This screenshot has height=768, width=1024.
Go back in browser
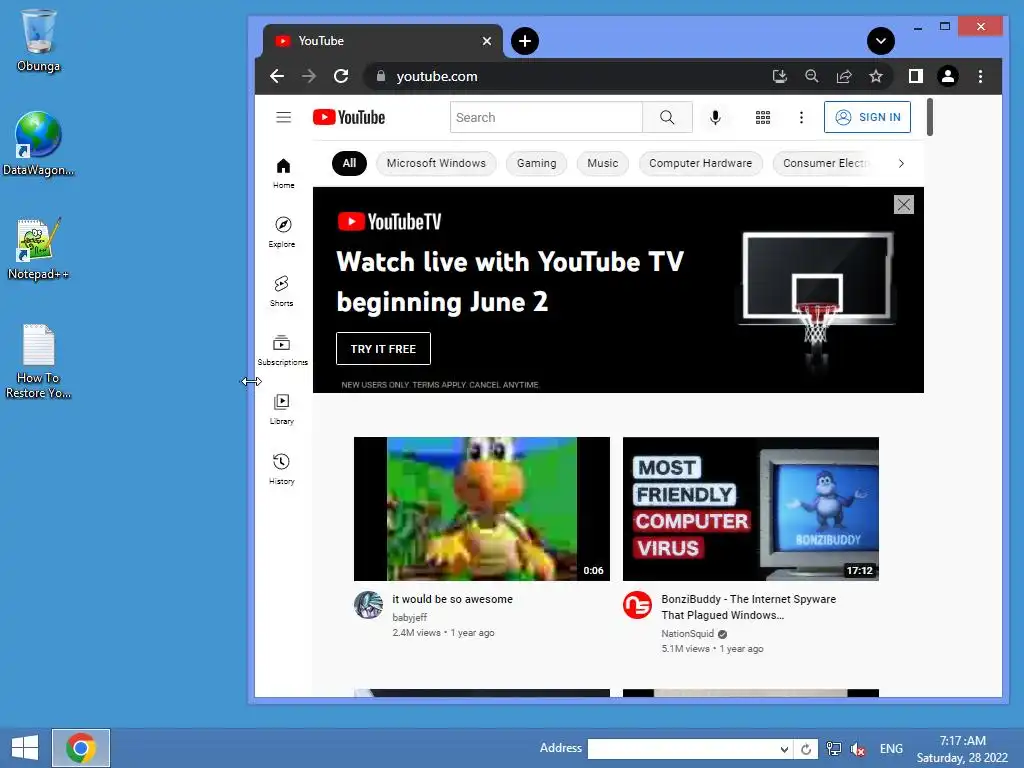click(x=277, y=76)
